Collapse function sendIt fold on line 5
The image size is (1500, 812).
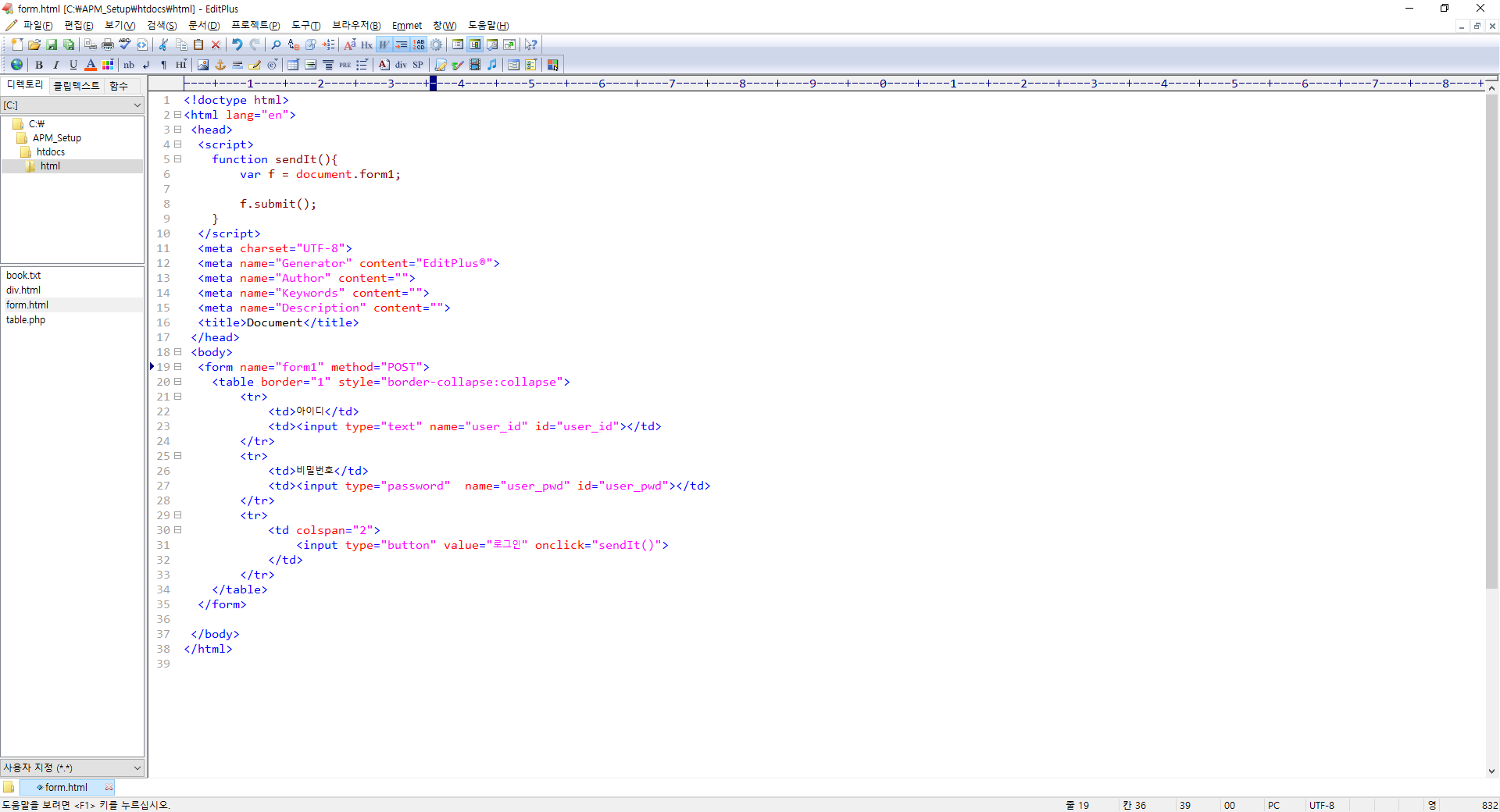tap(177, 159)
